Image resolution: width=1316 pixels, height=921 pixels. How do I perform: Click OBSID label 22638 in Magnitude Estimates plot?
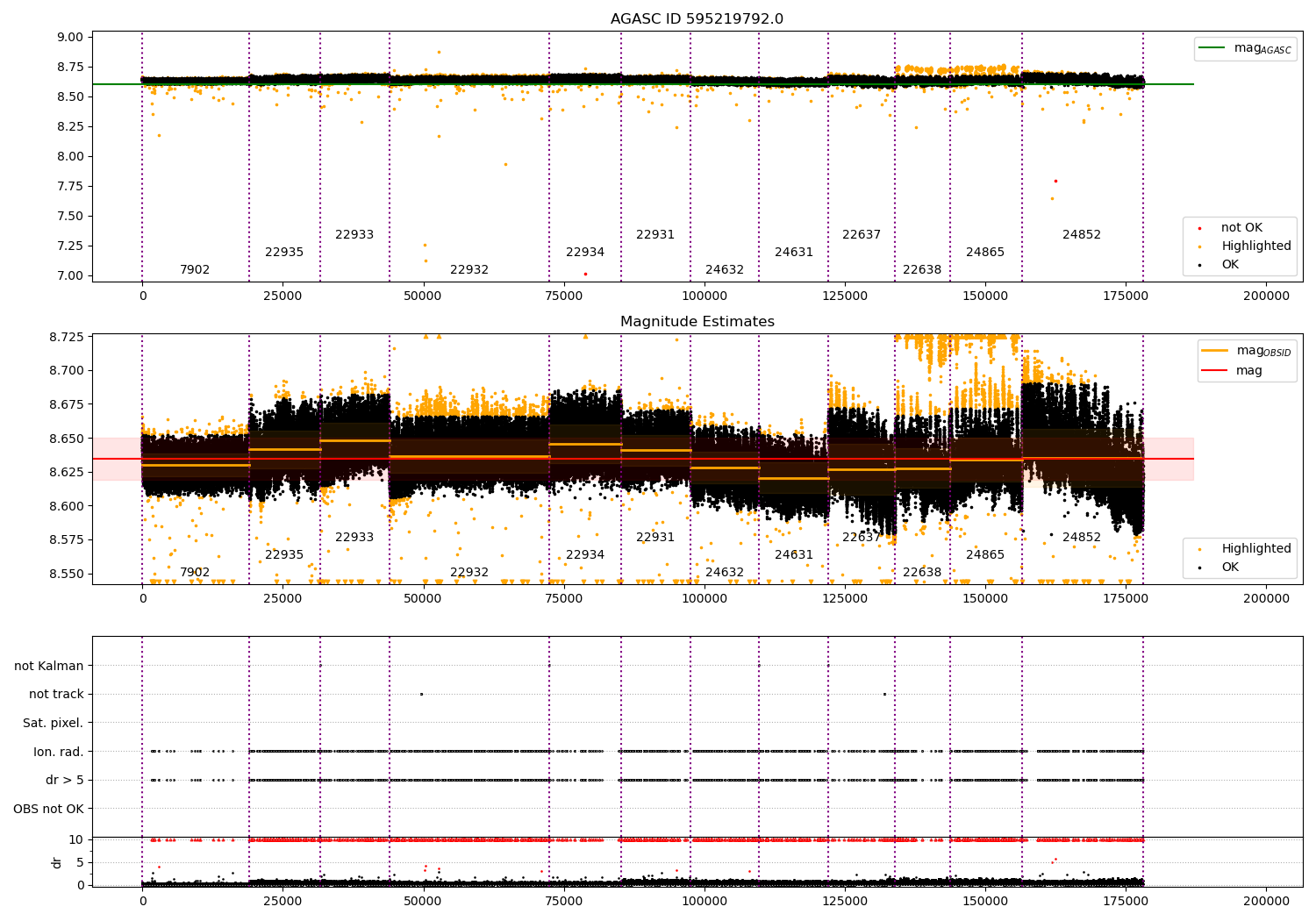922,573
